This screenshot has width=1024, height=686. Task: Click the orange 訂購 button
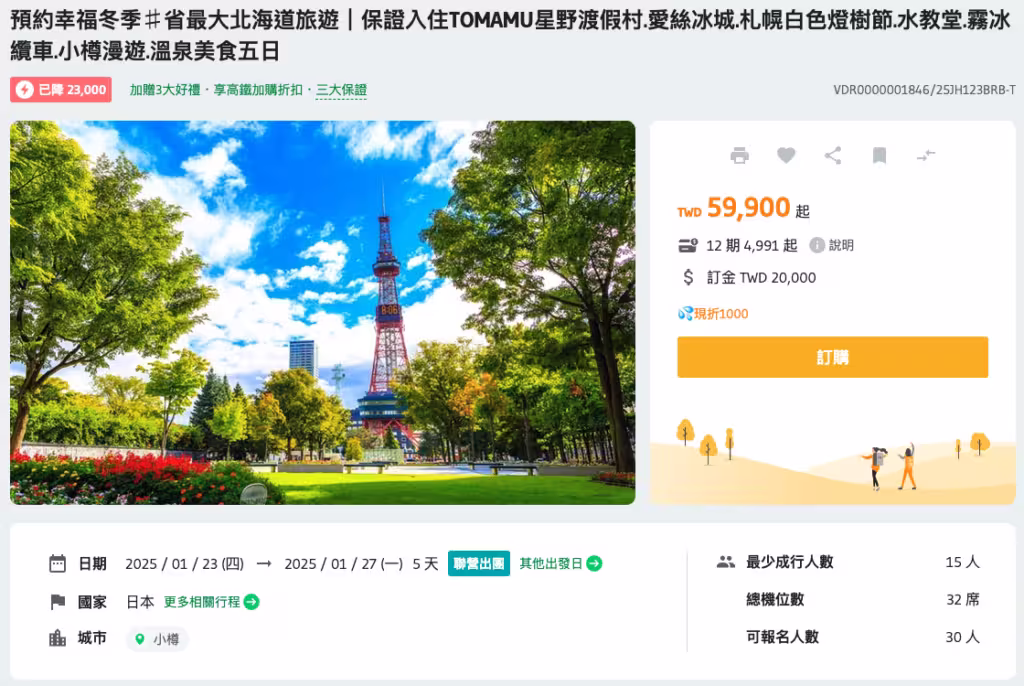tap(833, 357)
